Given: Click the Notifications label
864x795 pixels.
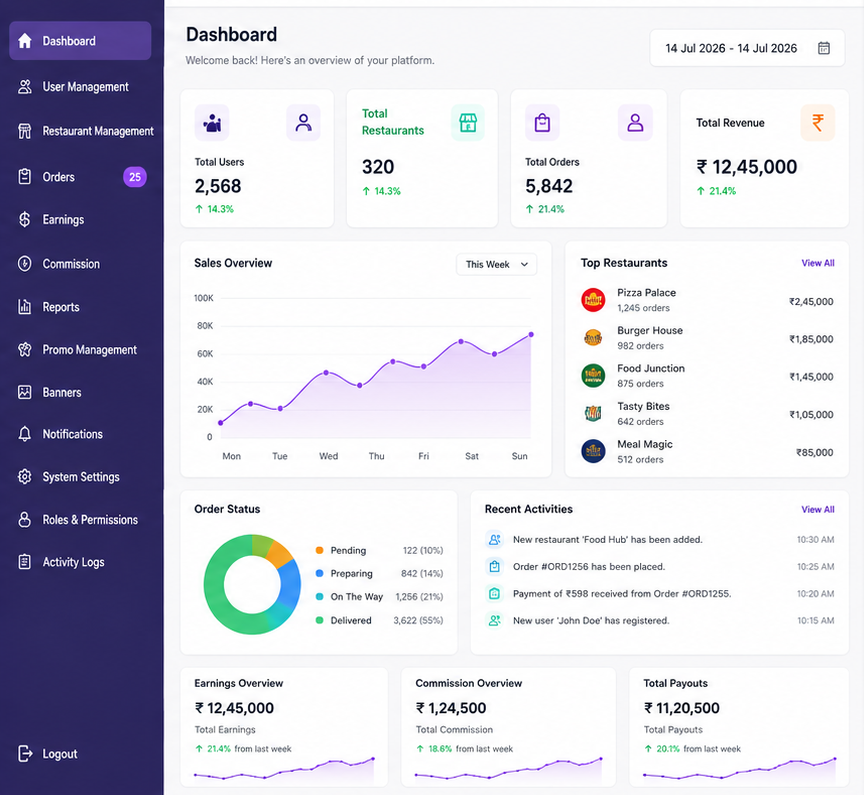Looking at the screenshot, I should pyautogui.click(x=73, y=434).
